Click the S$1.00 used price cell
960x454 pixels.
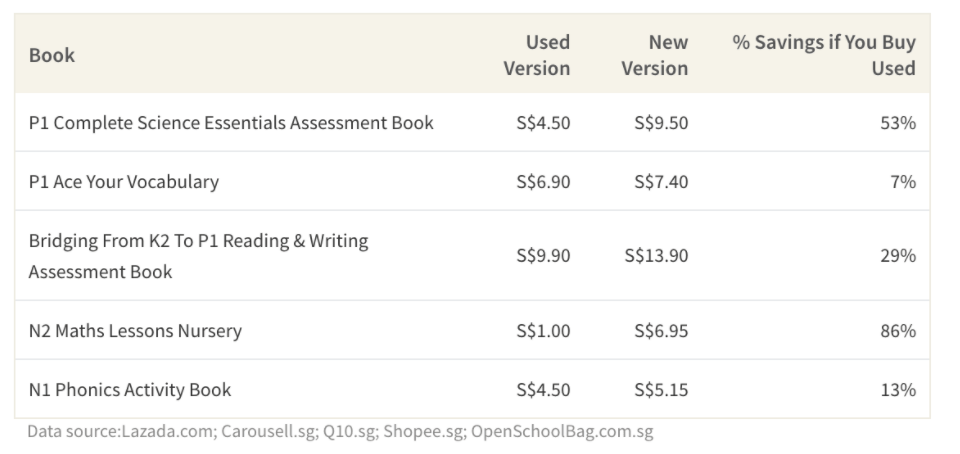[x=543, y=330]
